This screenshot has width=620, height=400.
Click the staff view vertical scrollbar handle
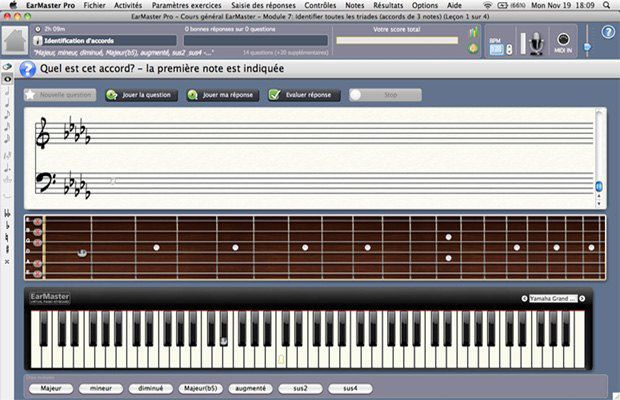[x=599, y=186]
